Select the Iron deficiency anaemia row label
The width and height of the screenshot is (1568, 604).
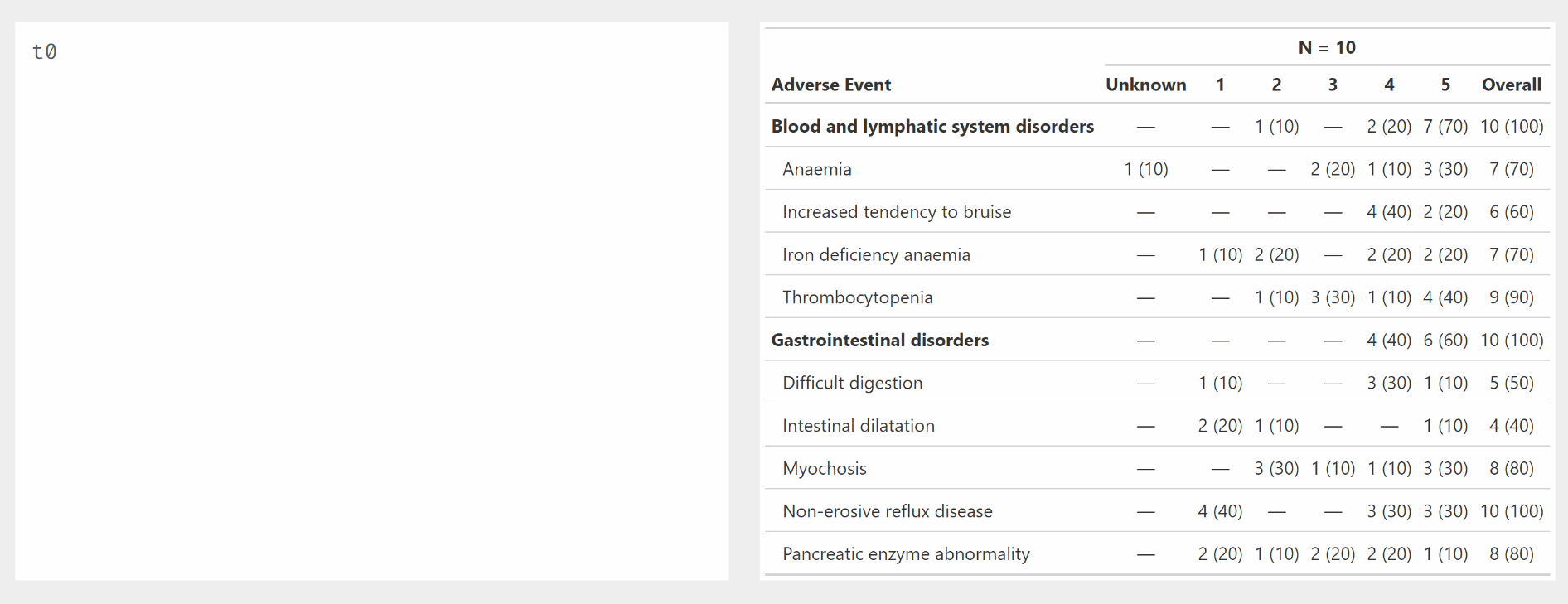(875, 255)
